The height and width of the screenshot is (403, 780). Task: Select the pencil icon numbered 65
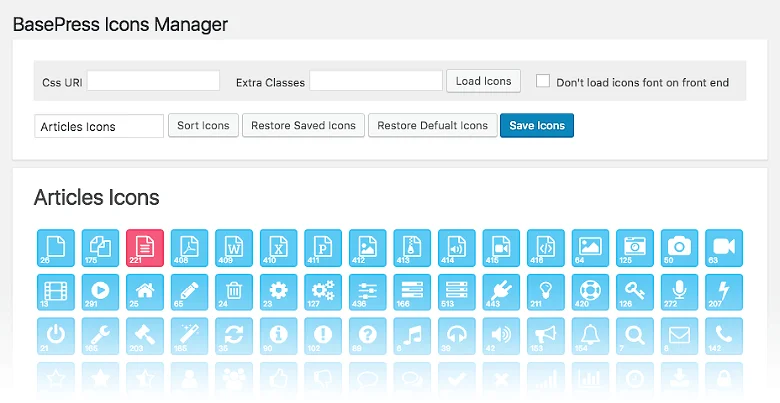(190, 292)
